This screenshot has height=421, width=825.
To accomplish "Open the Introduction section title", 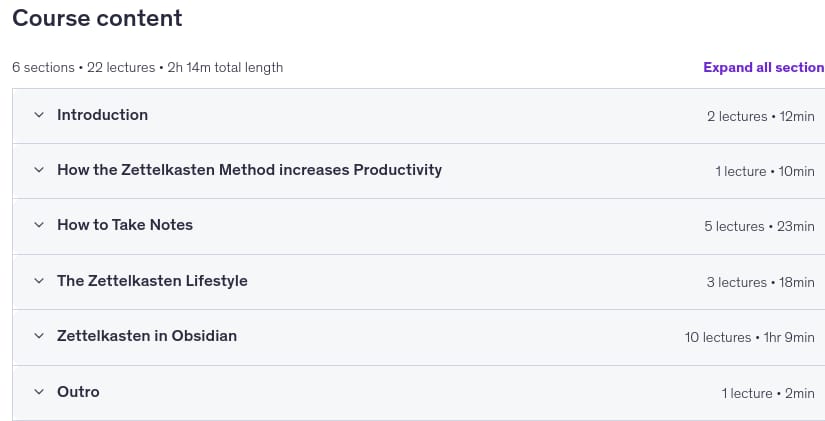I will 103,115.
